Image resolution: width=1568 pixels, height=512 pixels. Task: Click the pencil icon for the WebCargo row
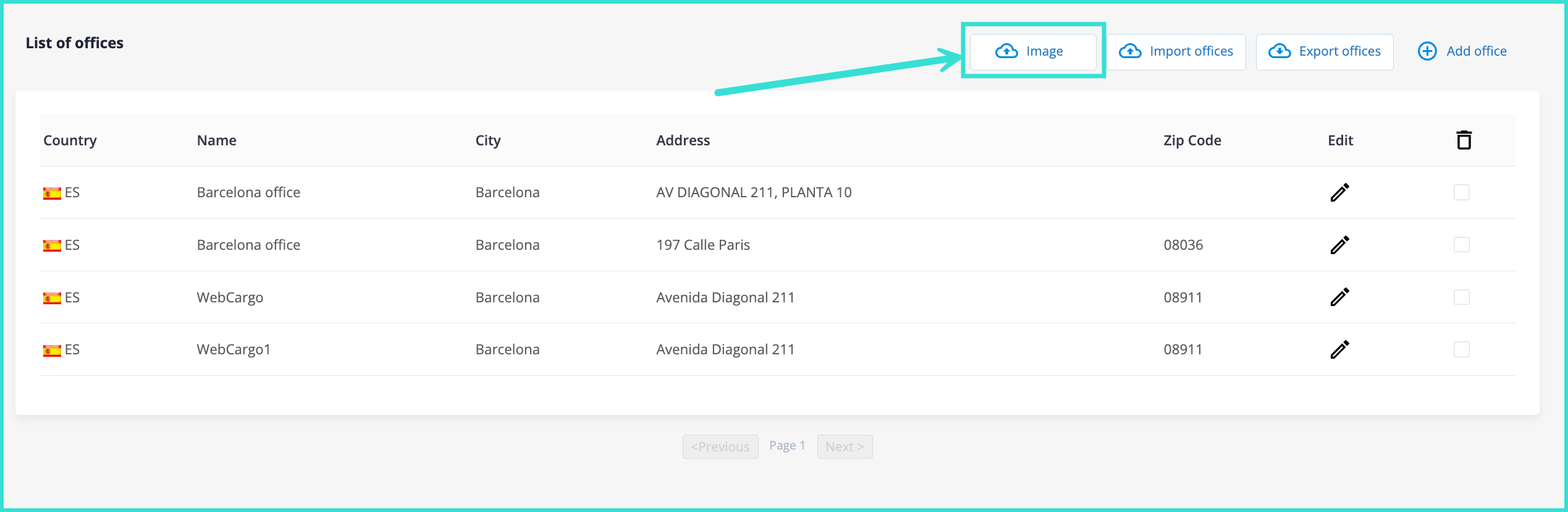coord(1339,297)
